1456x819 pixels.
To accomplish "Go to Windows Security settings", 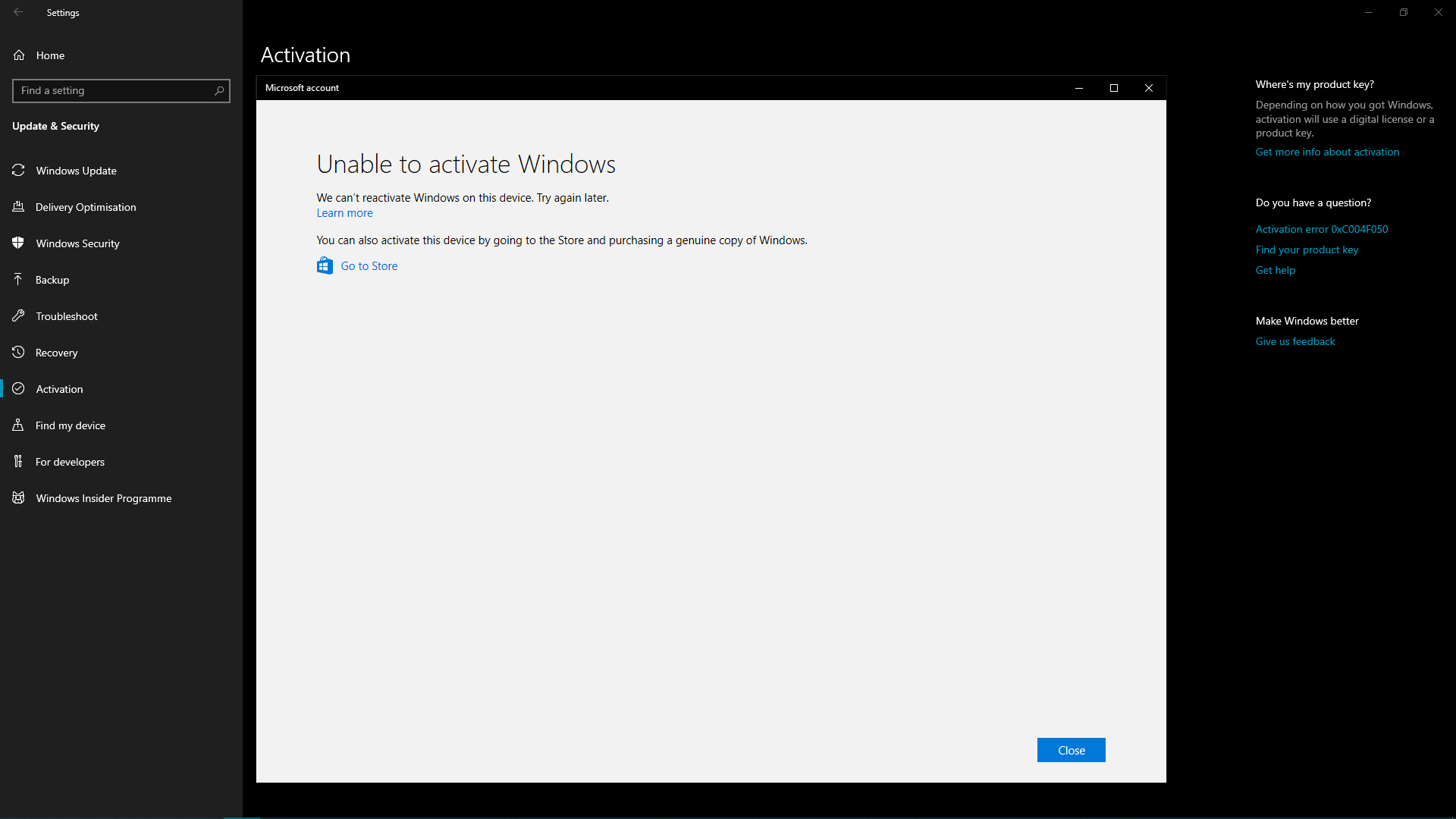I will point(121,243).
